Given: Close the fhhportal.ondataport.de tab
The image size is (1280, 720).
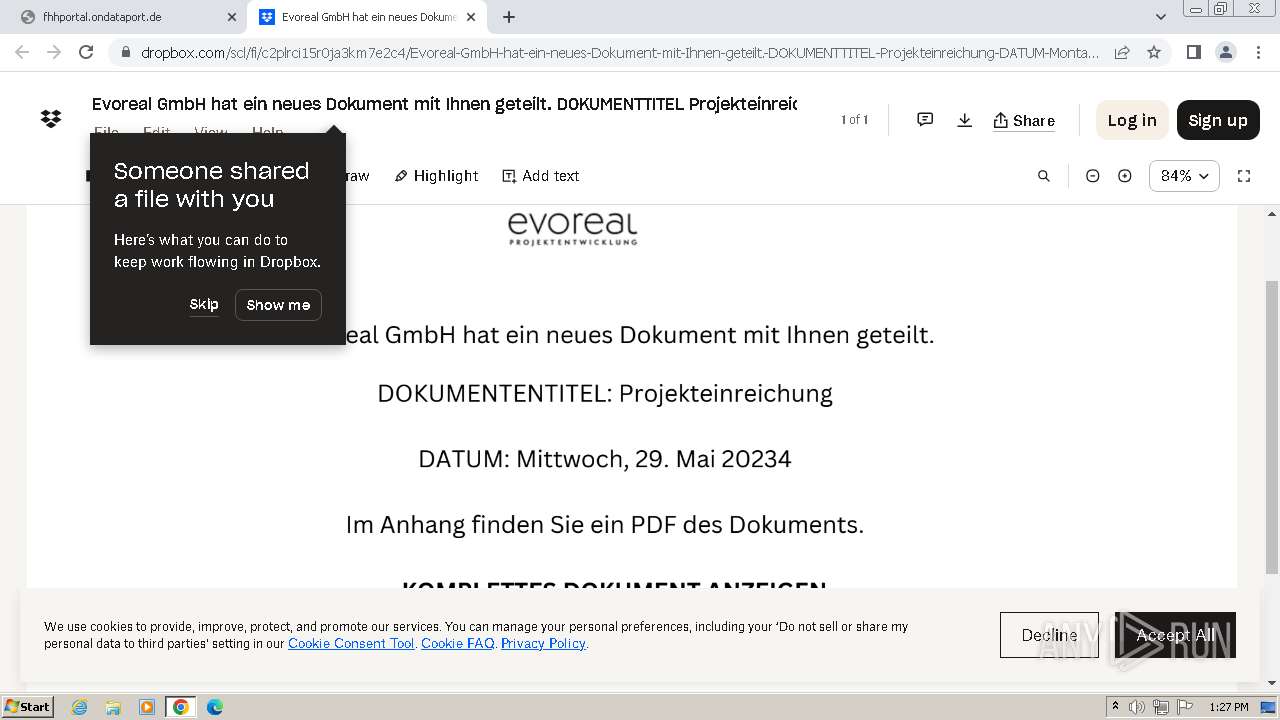Looking at the screenshot, I should pos(232,17).
